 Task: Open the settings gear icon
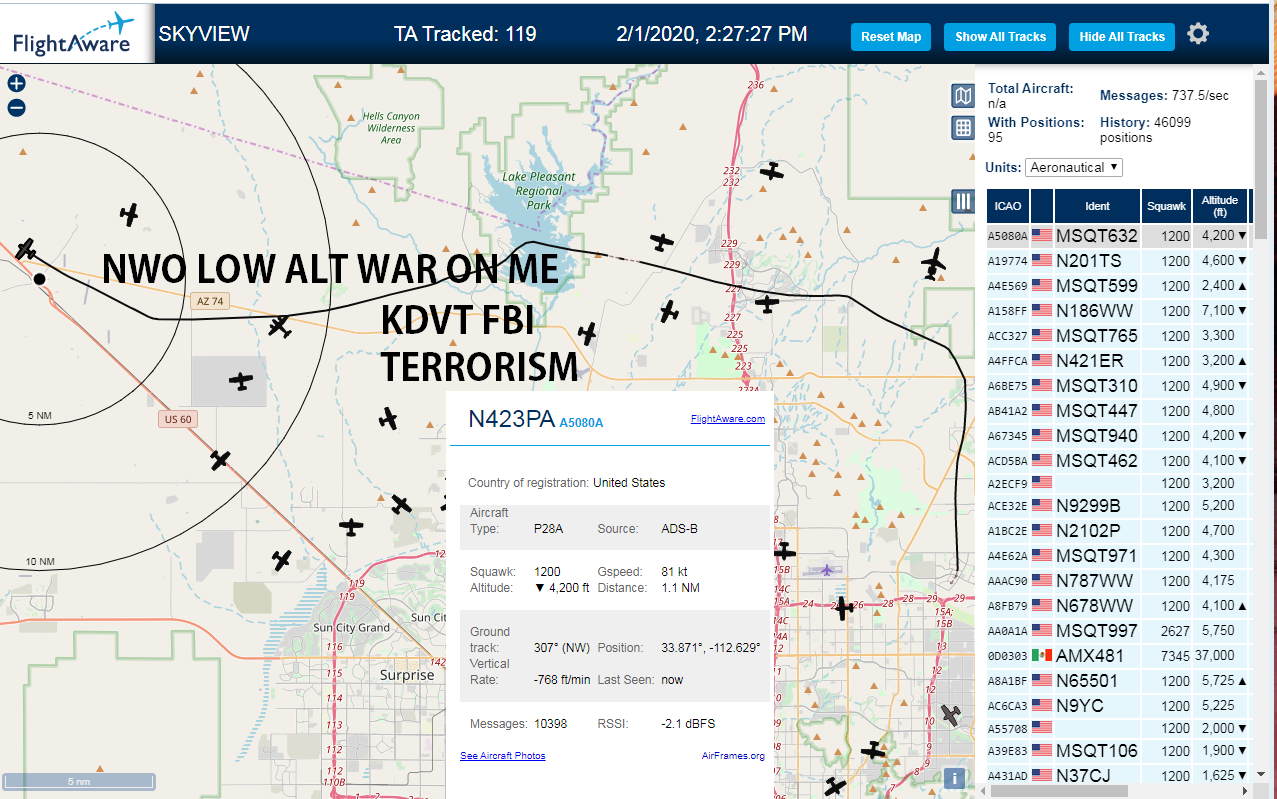pos(1198,34)
